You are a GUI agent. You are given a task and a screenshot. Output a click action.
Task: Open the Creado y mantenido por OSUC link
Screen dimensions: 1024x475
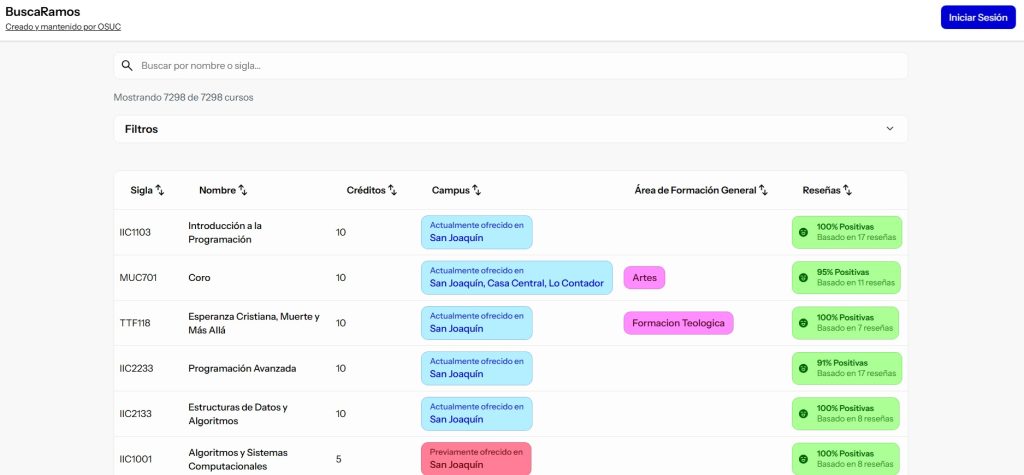63,27
